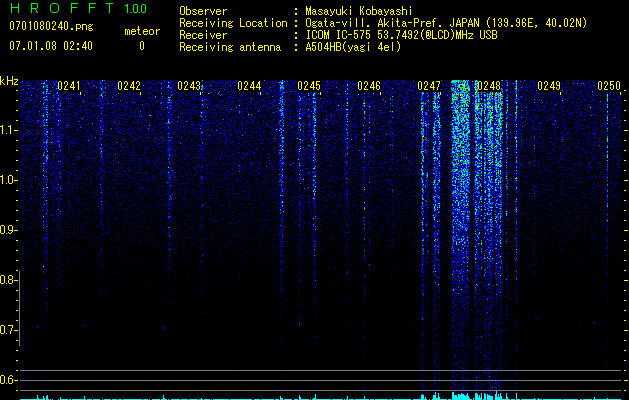
Task: Click the meteor count label
Action: (x=142, y=31)
